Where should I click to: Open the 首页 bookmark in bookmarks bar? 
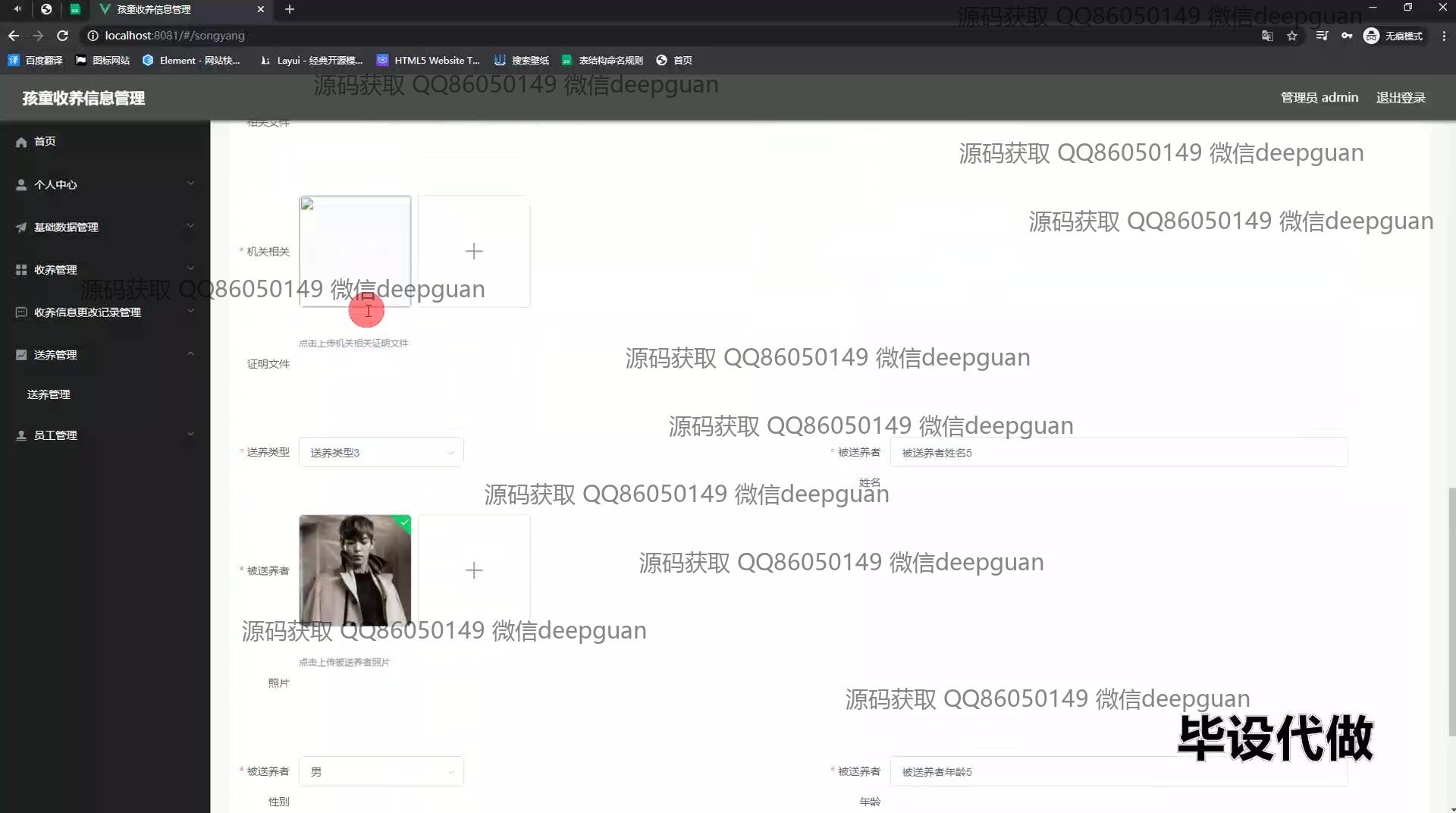(674, 60)
